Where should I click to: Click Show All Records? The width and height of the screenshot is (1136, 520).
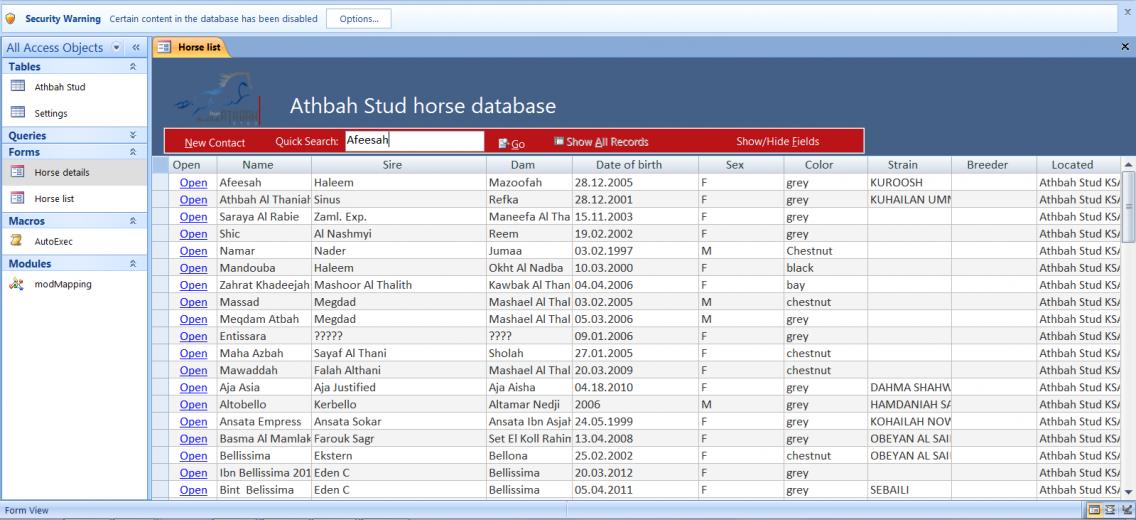tap(601, 142)
